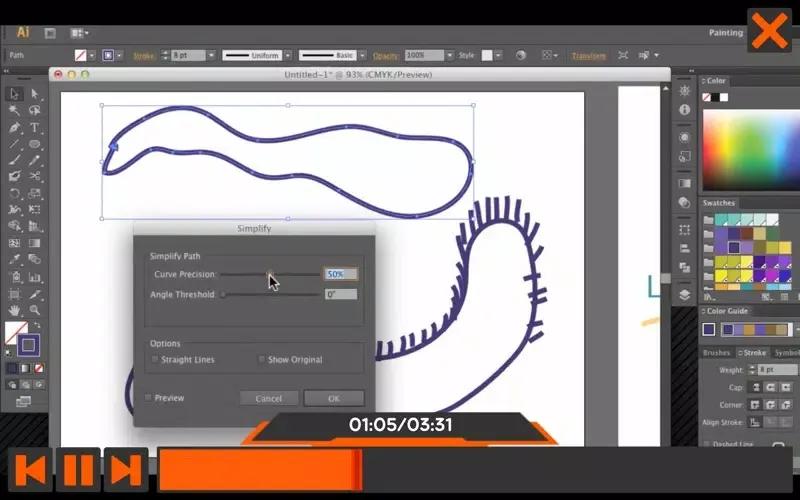Open the Align panel icon
This screenshot has height=500, width=800.
point(685,248)
